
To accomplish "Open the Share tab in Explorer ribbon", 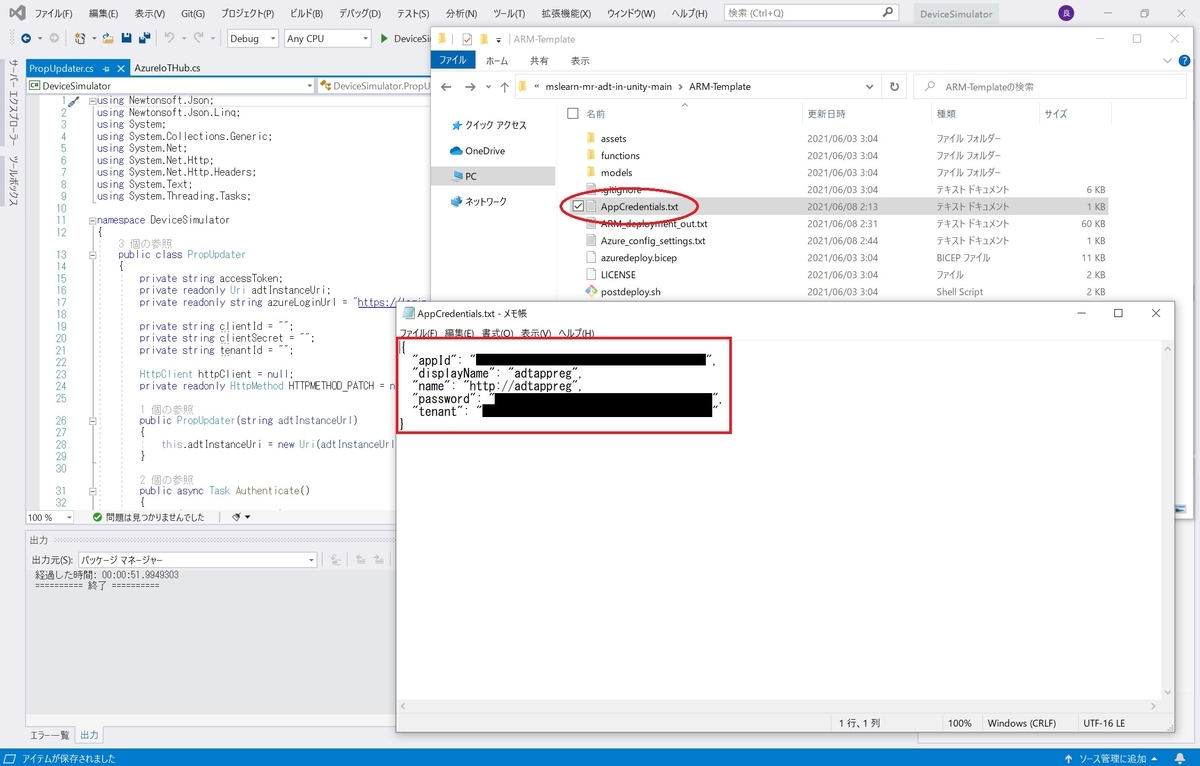I will click(x=538, y=60).
